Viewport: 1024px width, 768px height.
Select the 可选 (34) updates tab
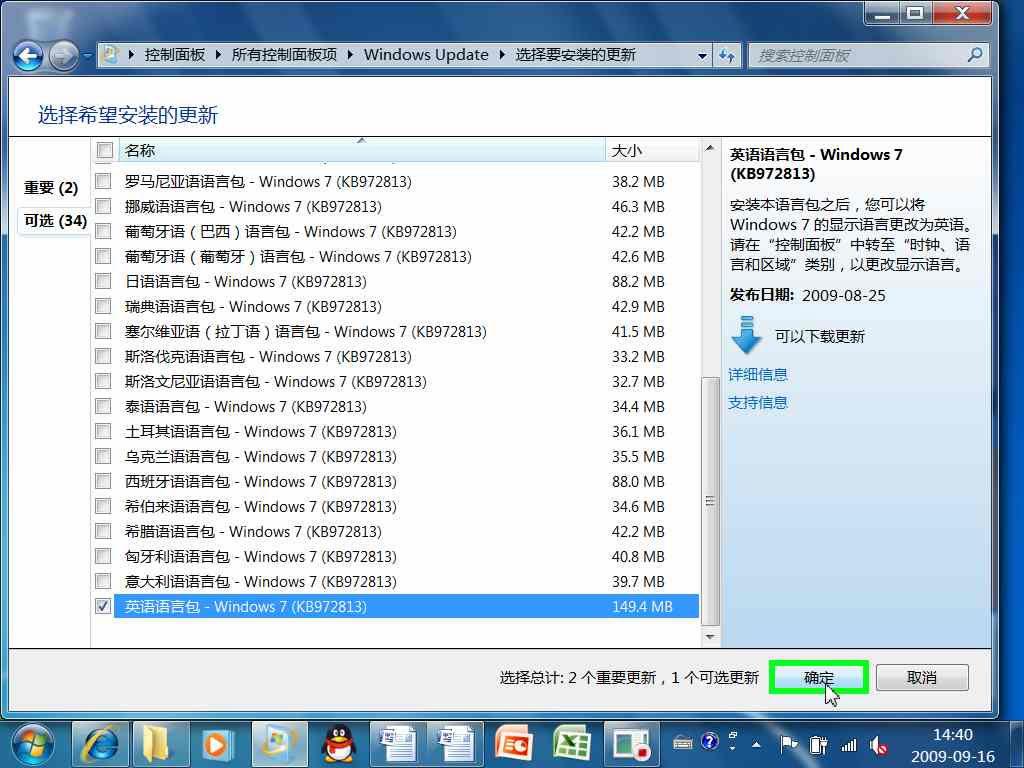(x=55, y=221)
